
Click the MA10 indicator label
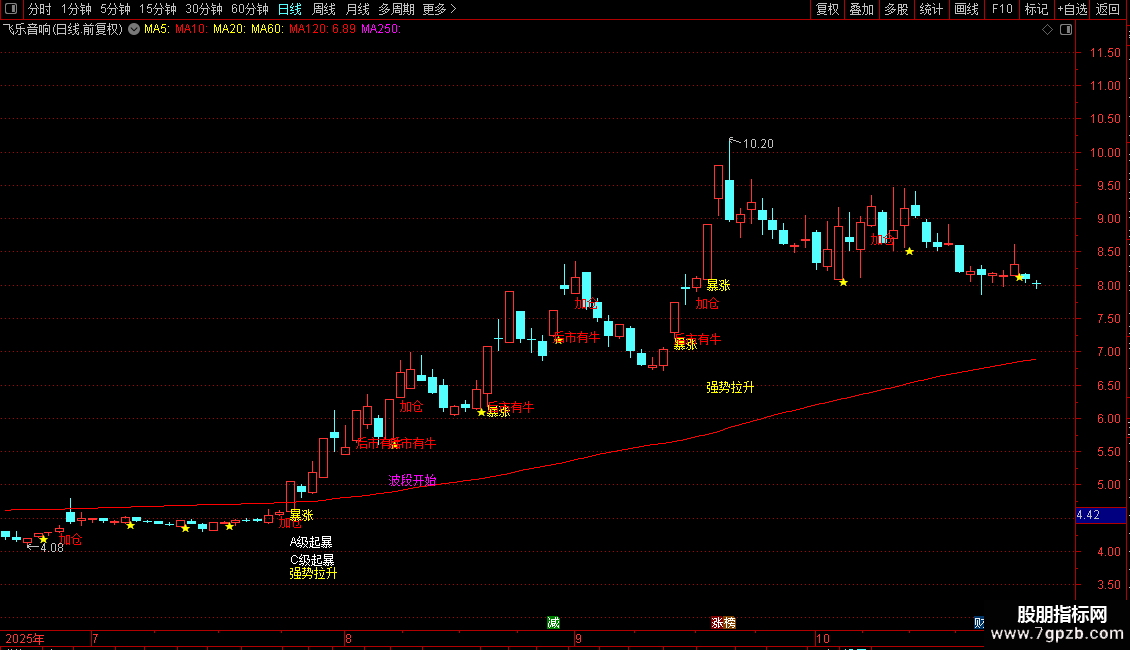tap(191, 30)
